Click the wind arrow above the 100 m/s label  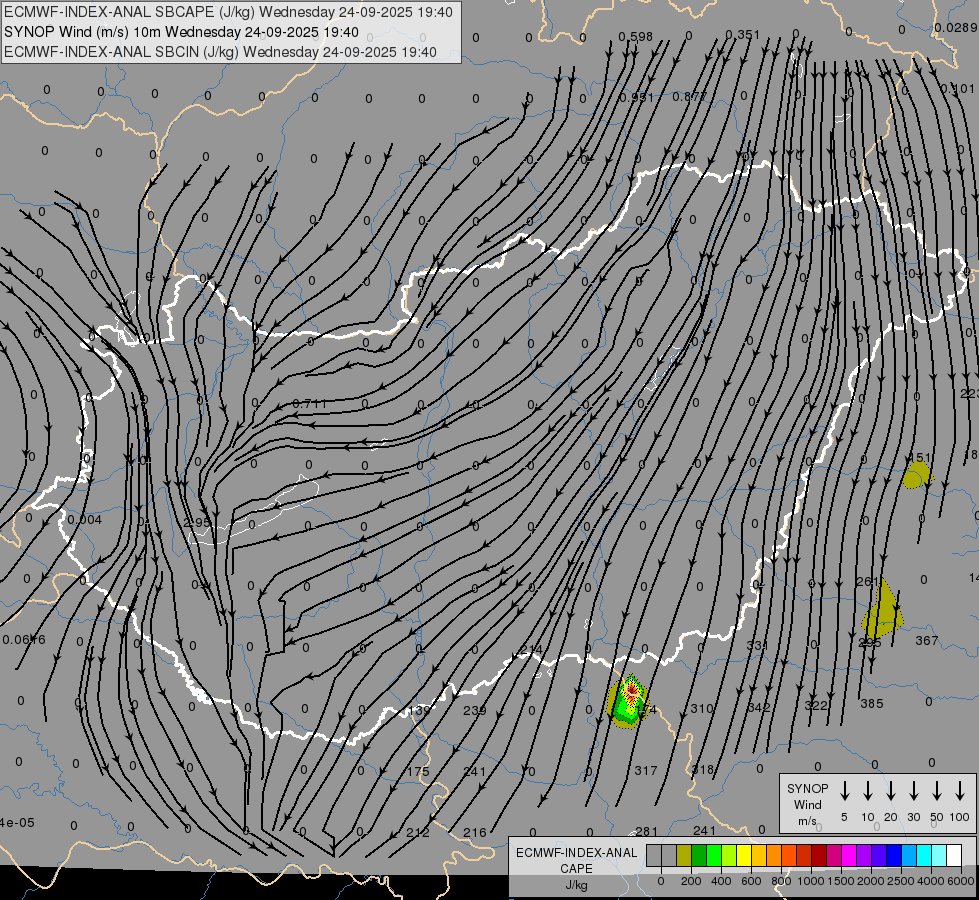(x=960, y=791)
